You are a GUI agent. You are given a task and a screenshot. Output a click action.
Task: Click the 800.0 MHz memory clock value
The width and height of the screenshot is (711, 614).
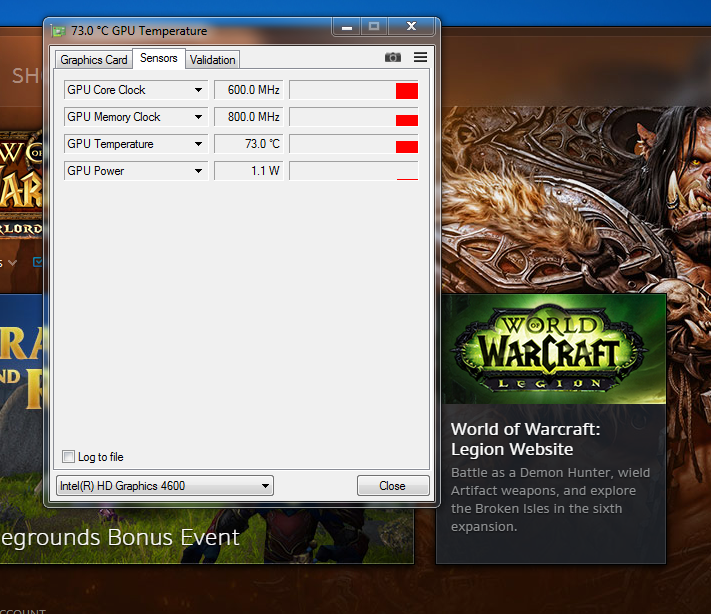[249, 117]
